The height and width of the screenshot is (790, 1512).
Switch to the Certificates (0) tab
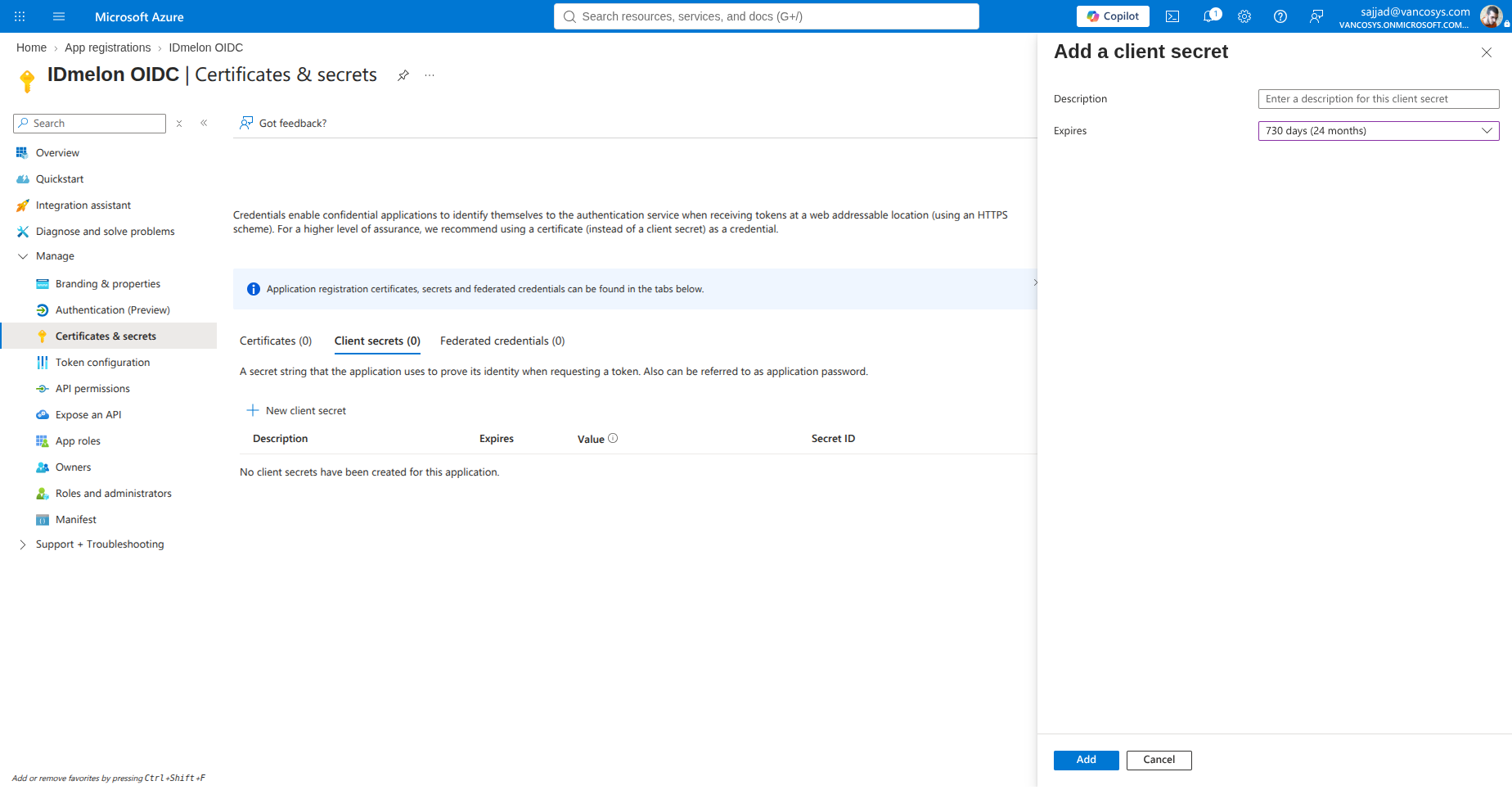click(x=276, y=341)
